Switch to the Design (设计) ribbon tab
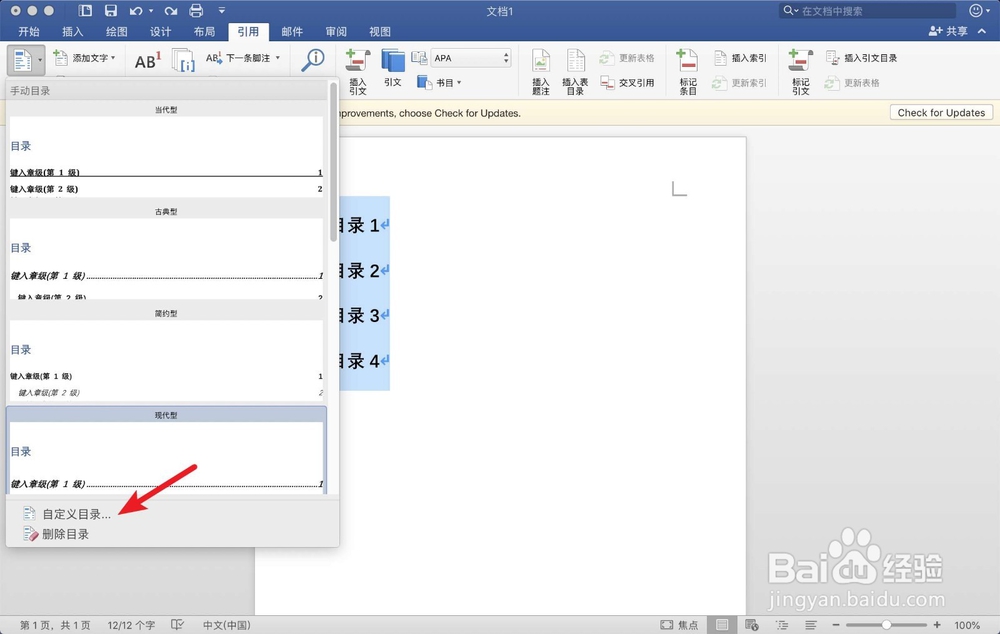Screen dimensions: 1000x634 click(161, 31)
